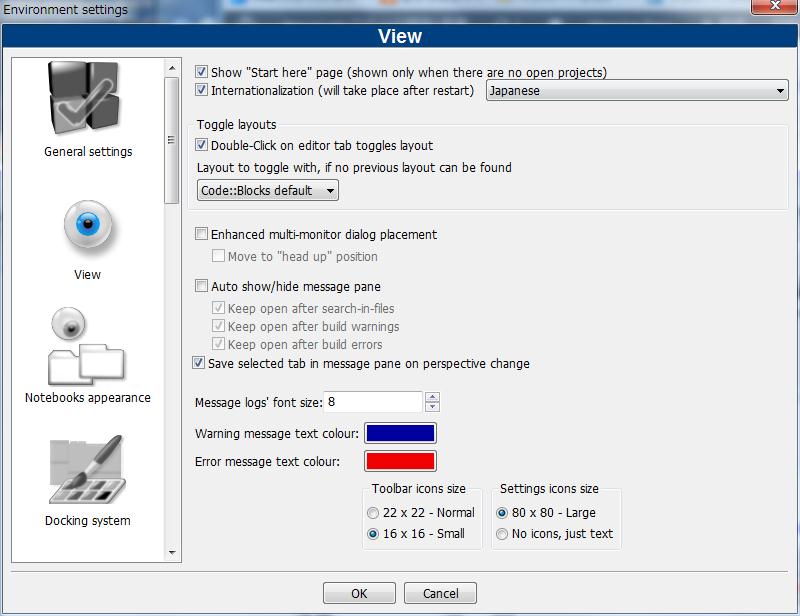
Task: Open General settings category icon
Action: click(x=87, y=100)
